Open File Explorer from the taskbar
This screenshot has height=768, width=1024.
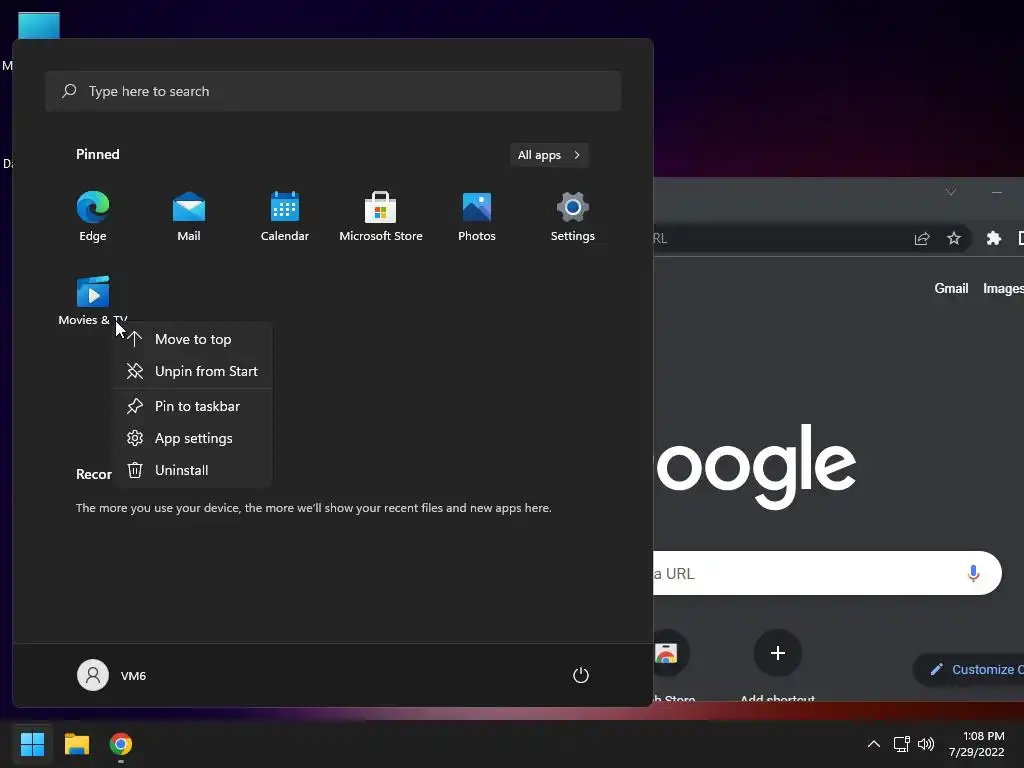coord(76,744)
